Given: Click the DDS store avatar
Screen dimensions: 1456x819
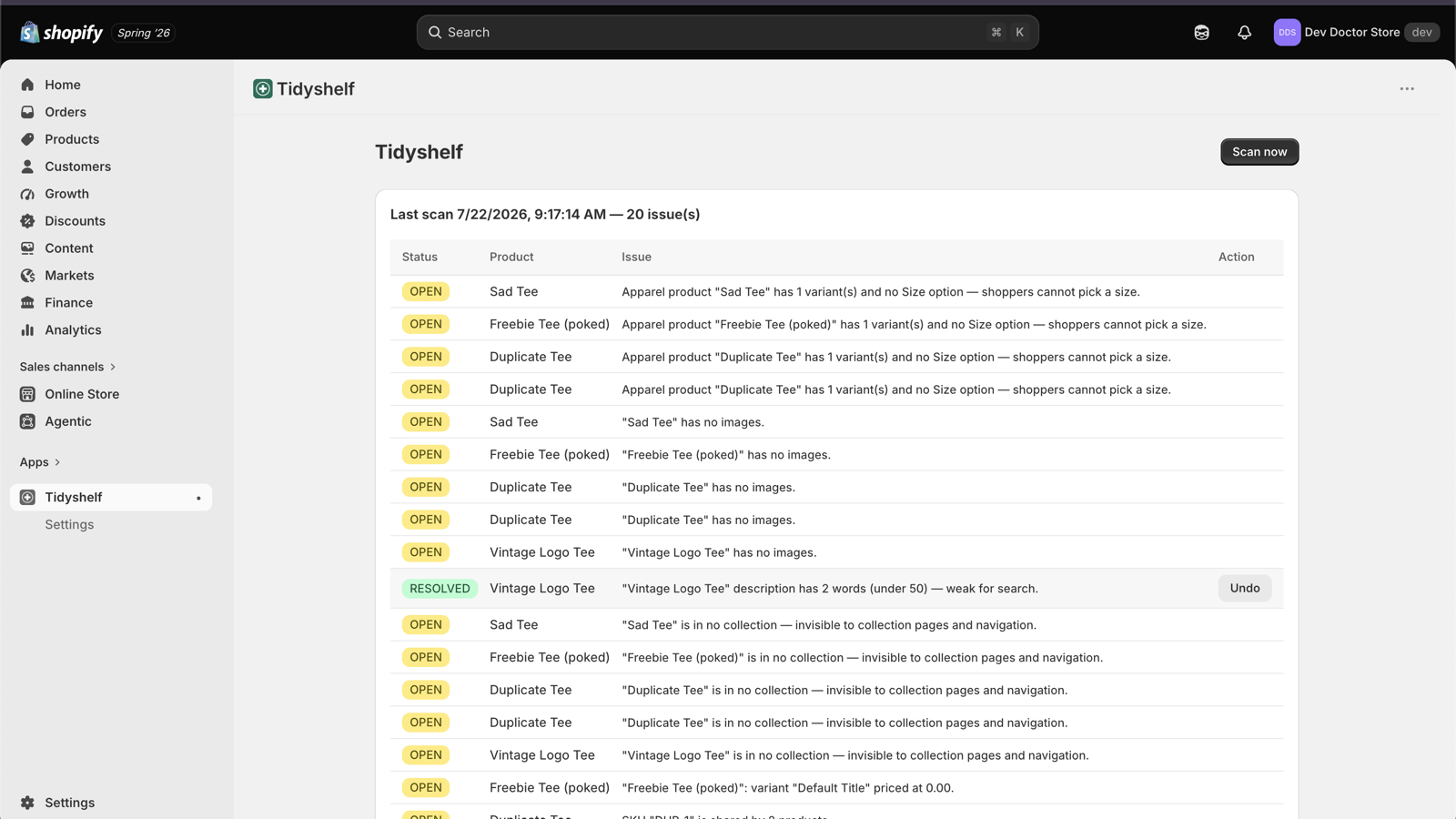Looking at the screenshot, I should point(1287,33).
